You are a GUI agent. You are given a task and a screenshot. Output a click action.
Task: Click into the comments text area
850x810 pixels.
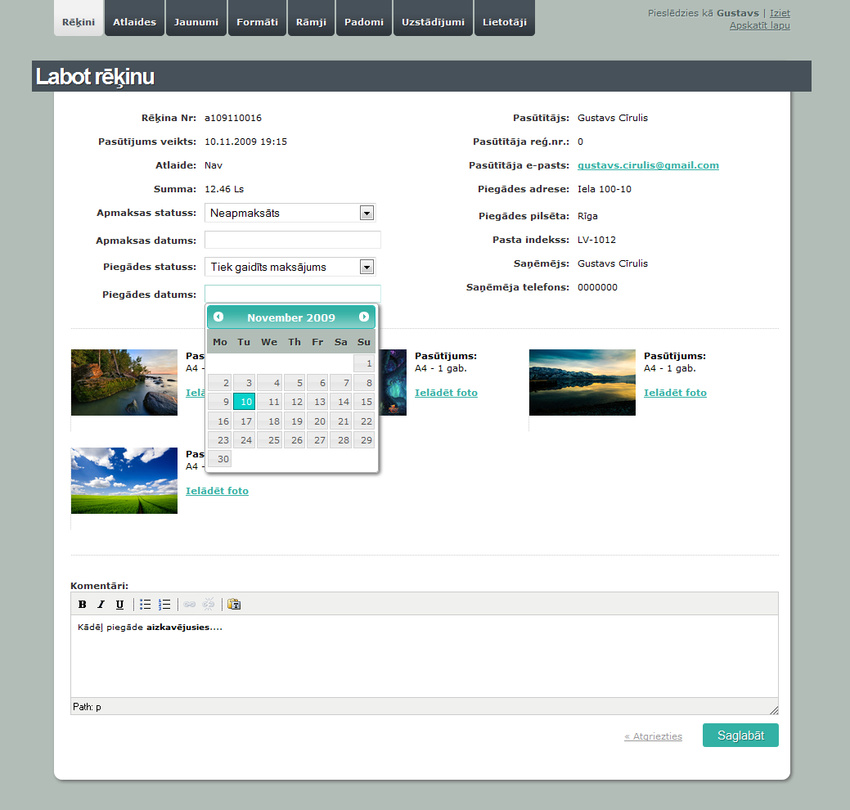click(x=424, y=656)
